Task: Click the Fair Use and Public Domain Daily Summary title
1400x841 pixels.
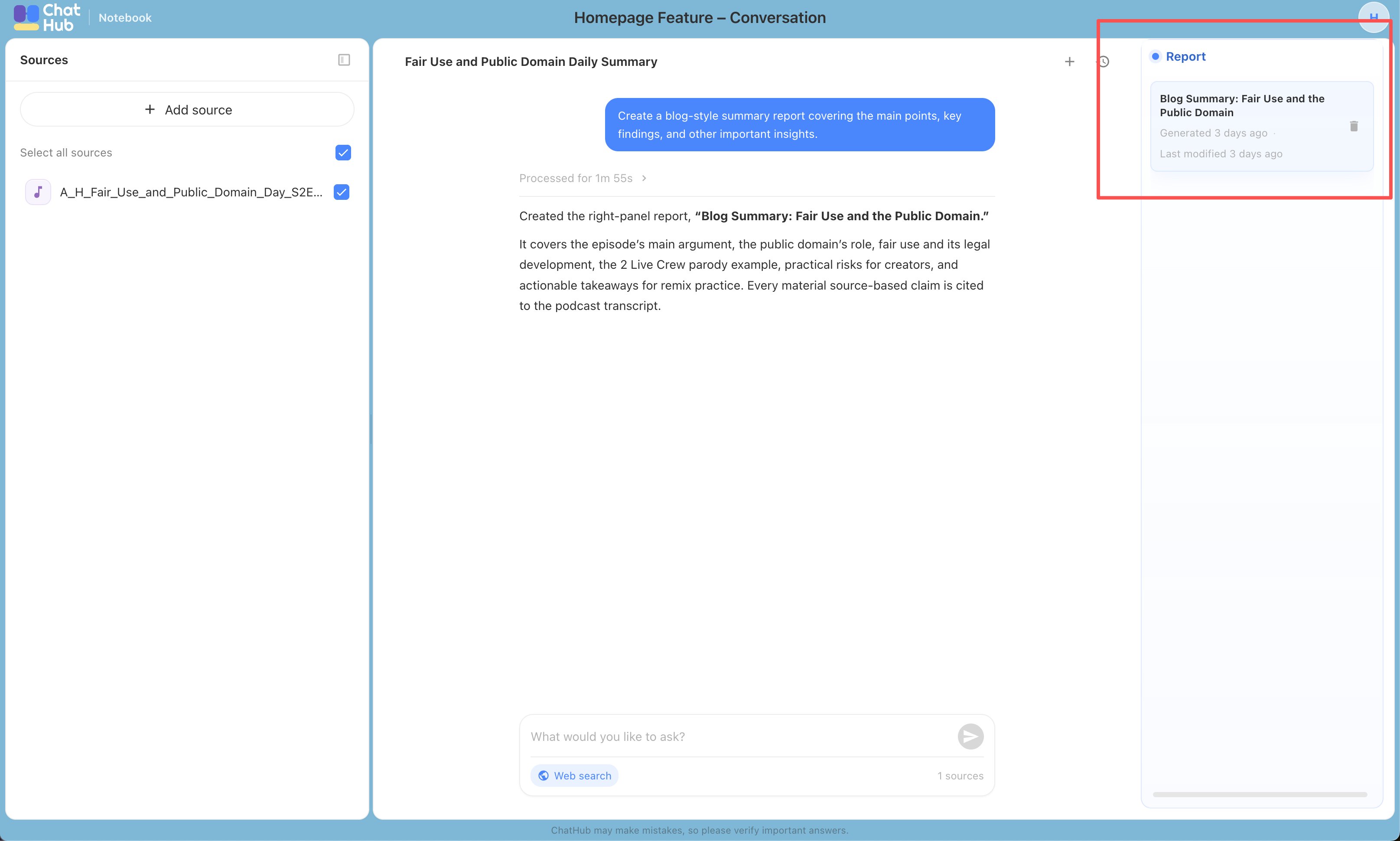Action: (x=531, y=61)
